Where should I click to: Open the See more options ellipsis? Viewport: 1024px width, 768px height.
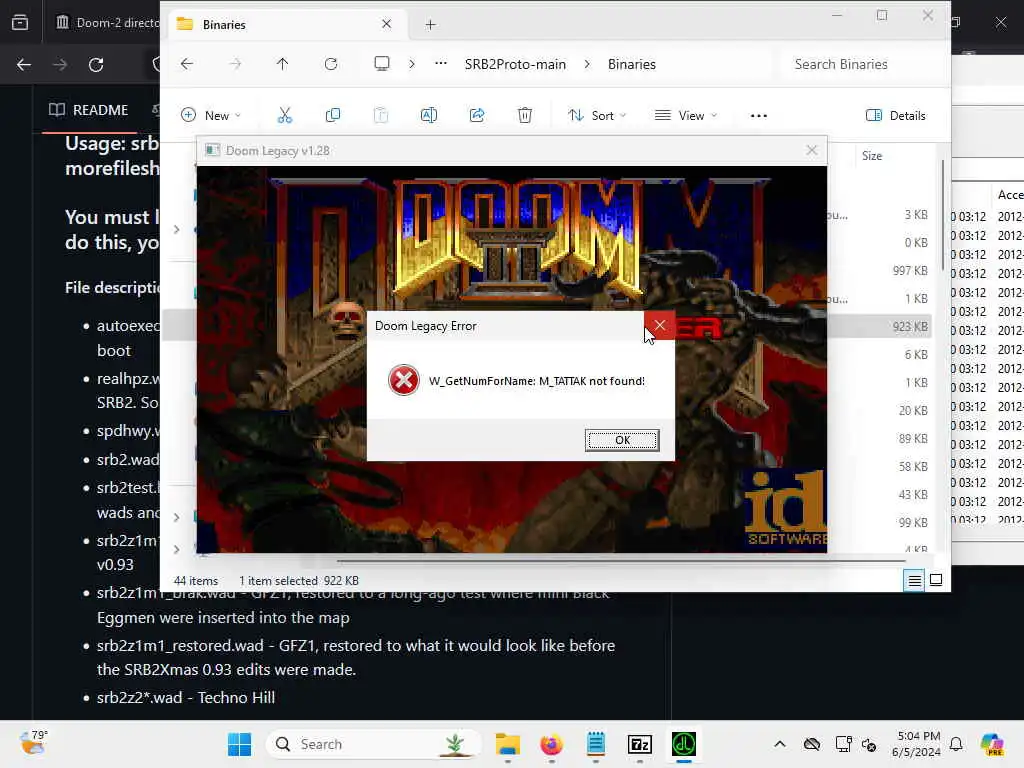point(758,116)
